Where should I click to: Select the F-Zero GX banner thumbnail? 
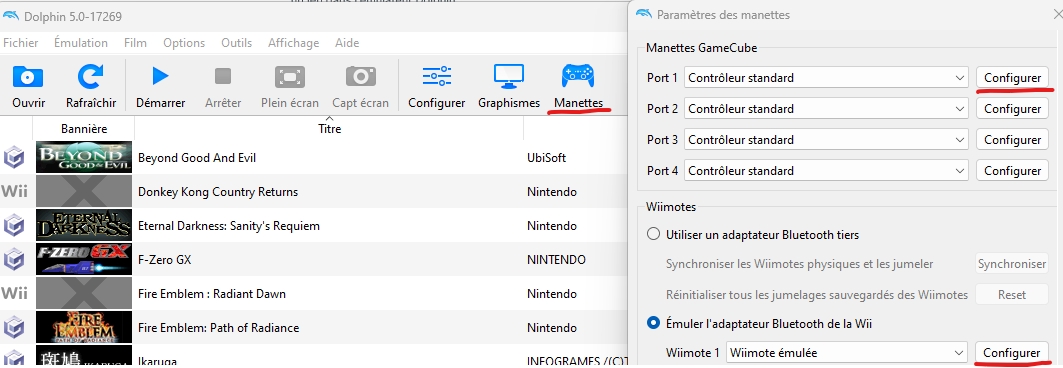click(84, 259)
